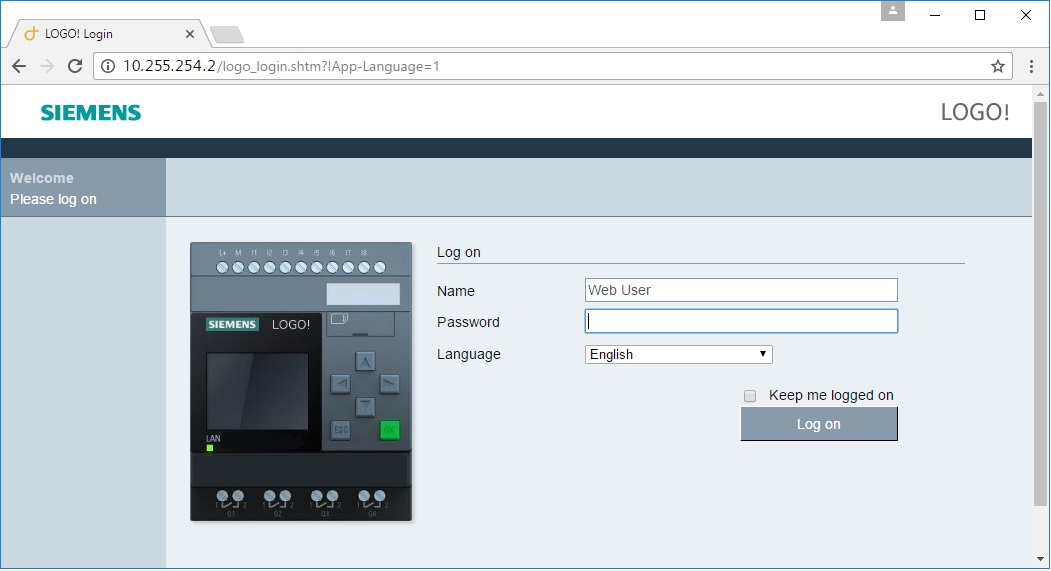Viewport: 1051px width, 571px height.
Task: Click the browser forward arrow
Action: coord(47,66)
